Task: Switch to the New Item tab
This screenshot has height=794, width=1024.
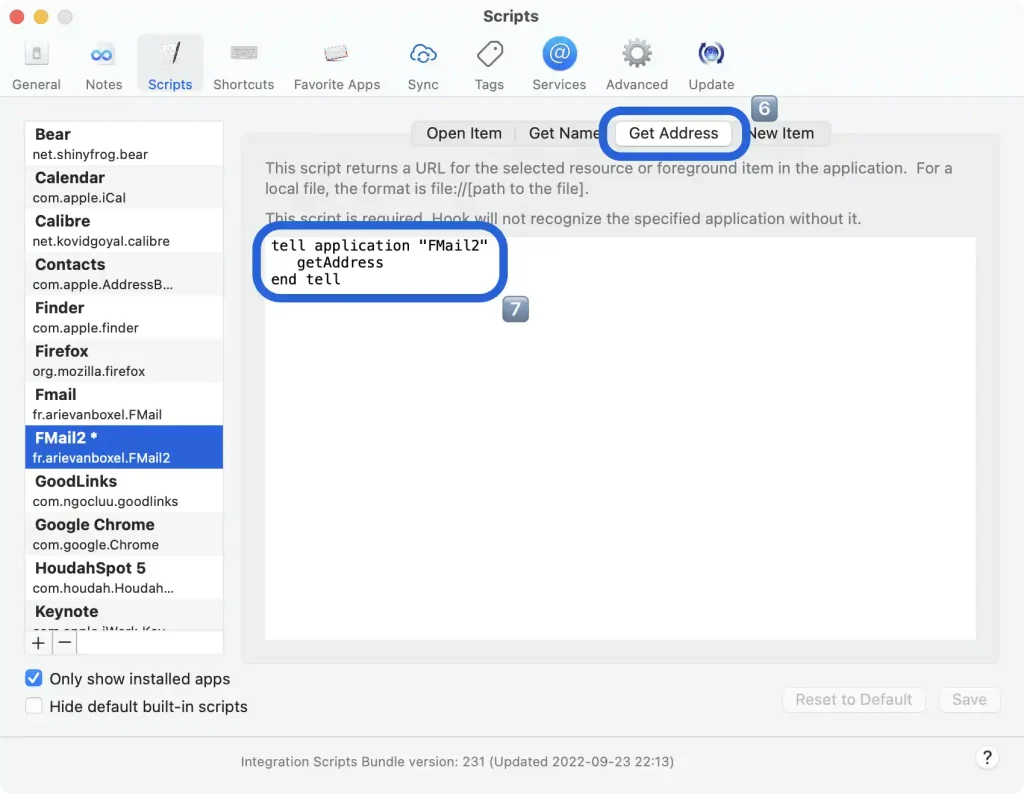Action: pos(782,133)
